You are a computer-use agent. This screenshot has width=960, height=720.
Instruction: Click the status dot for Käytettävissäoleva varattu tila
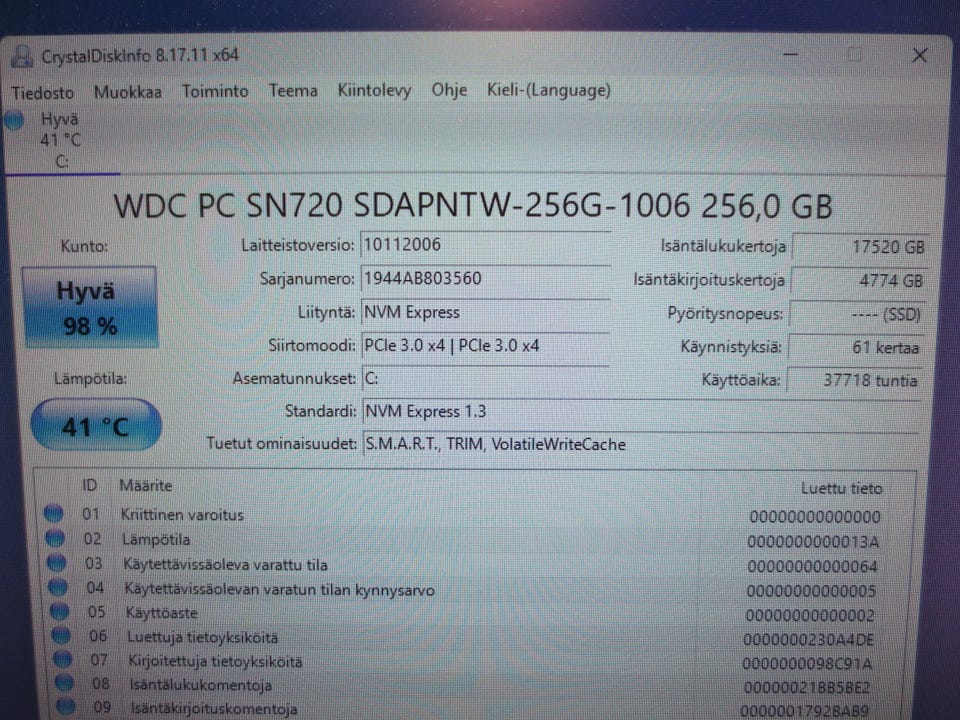[x=57, y=562]
